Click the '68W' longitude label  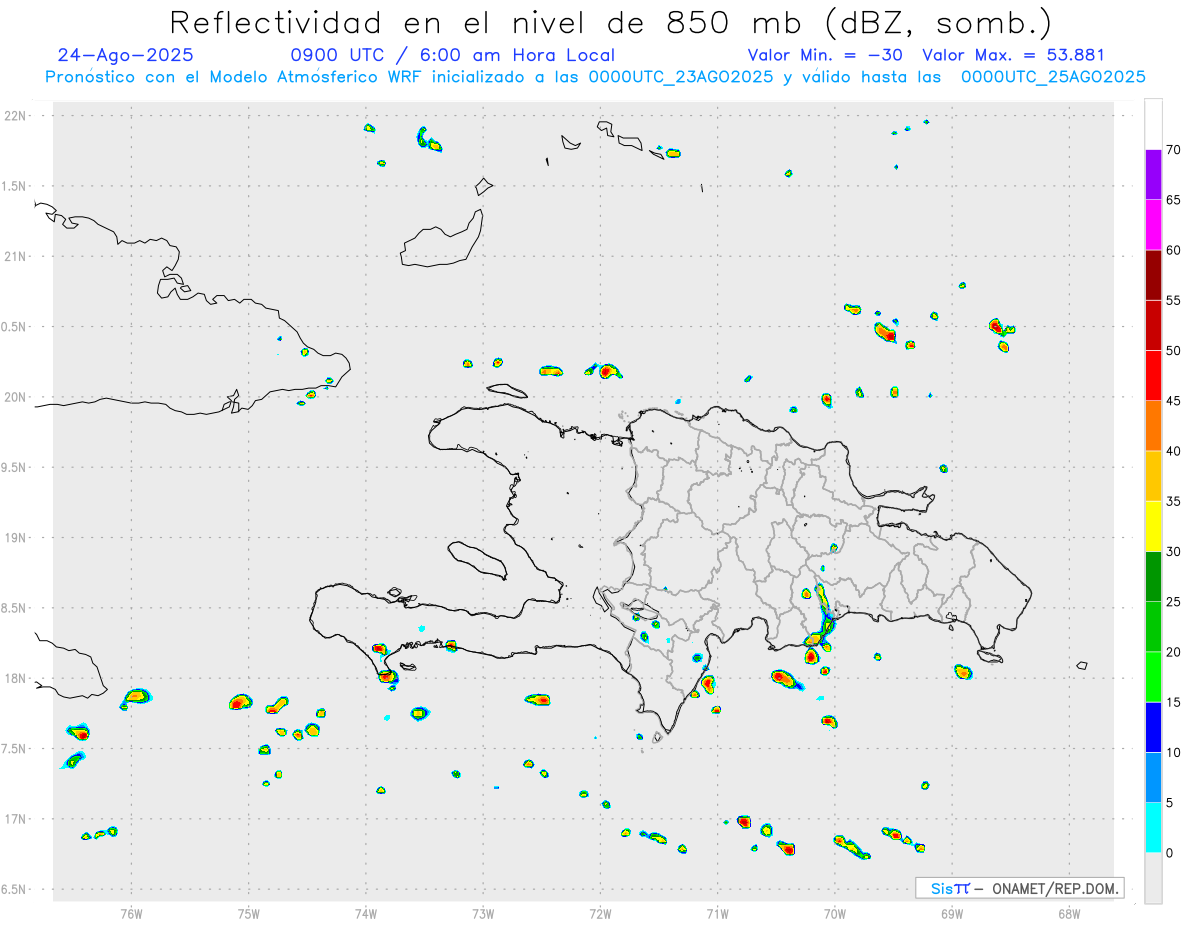coord(1069,913)
